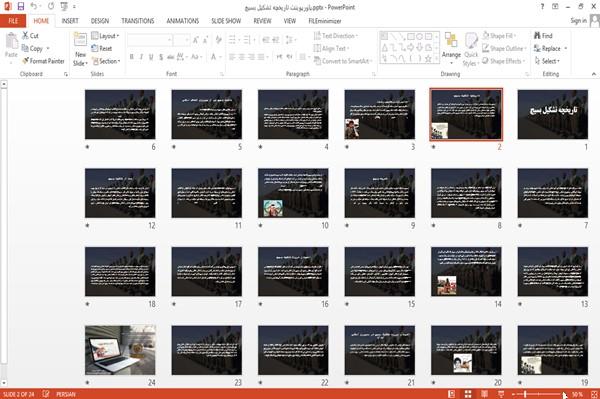The image size is (600, 399).
Task: Select the Format Painter tool
Action: pyautogui.click(x=43, y=61)
